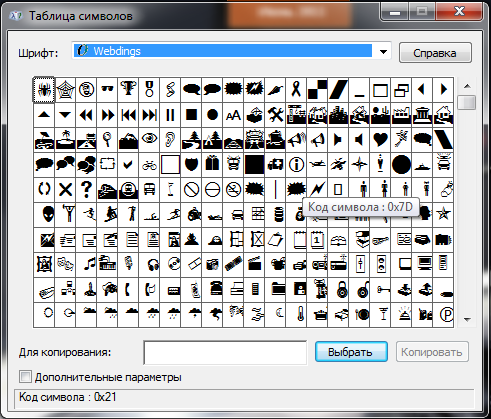The height and width of the screenshot is (419, 491).
Task: Select the medal symbol
Action: pyautogui.click(x=149, y=90)
